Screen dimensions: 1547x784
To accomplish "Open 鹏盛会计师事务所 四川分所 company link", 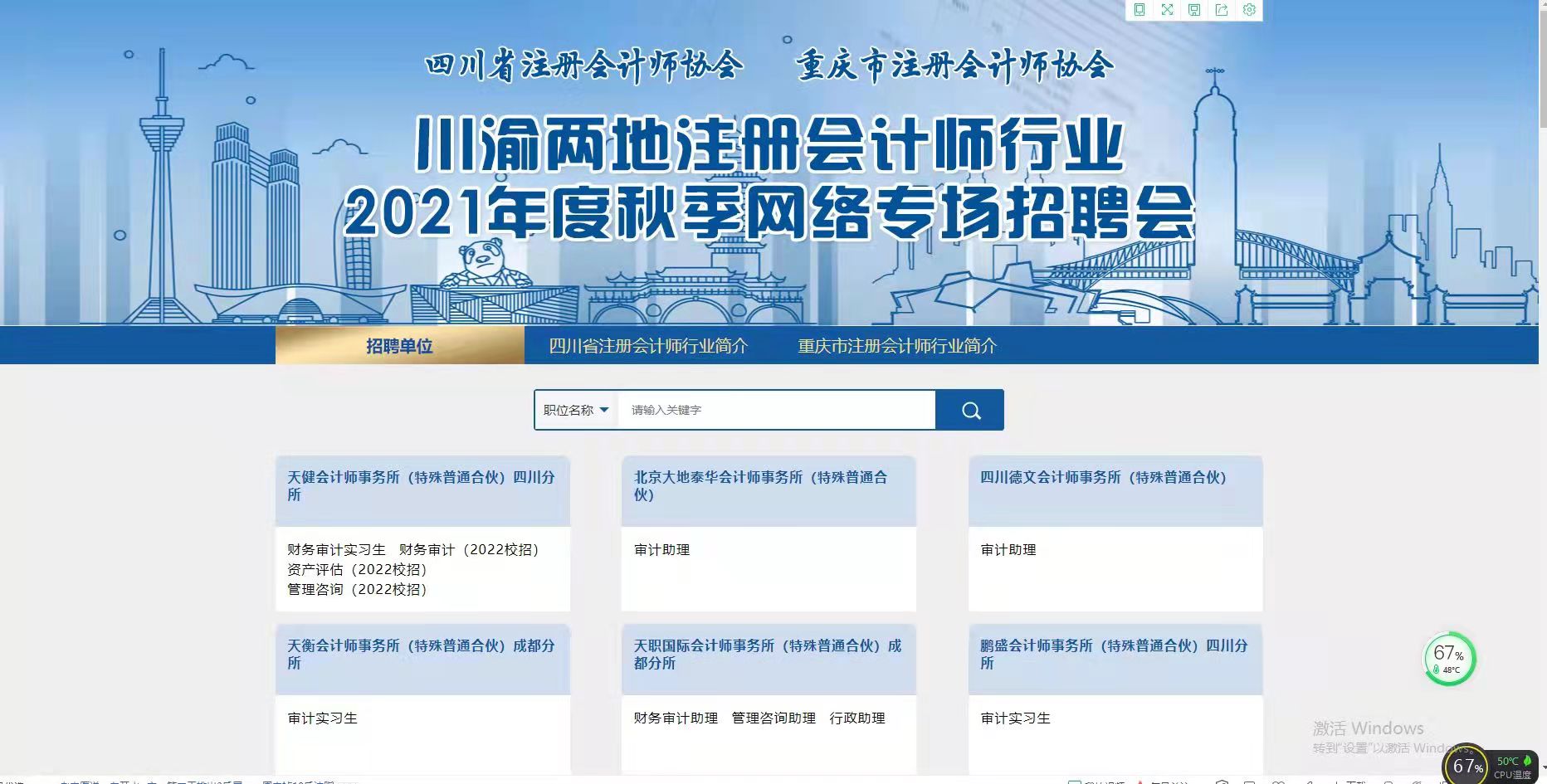I will (x=1114, y=654).
